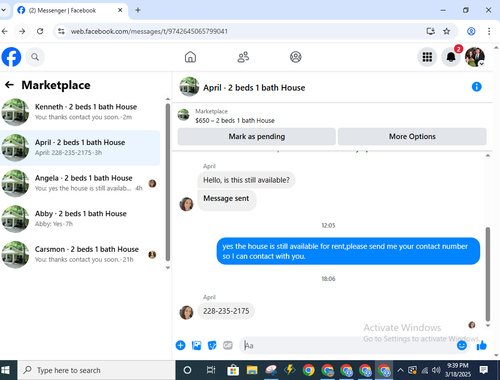The image size is (500, 380).
Task: Click the chat messages scrollbar thumb
Action: point(488,274)
